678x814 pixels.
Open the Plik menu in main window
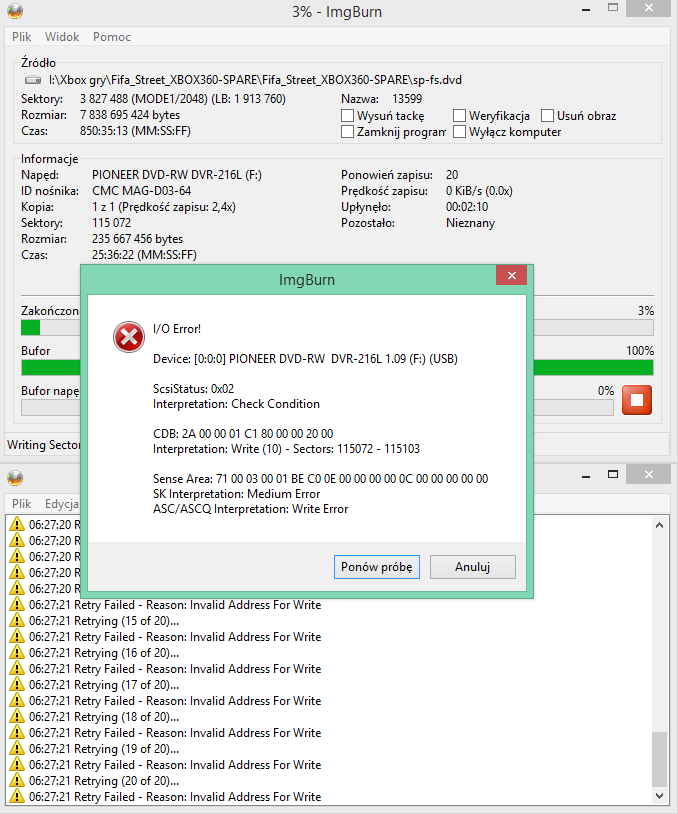[22, 37]
